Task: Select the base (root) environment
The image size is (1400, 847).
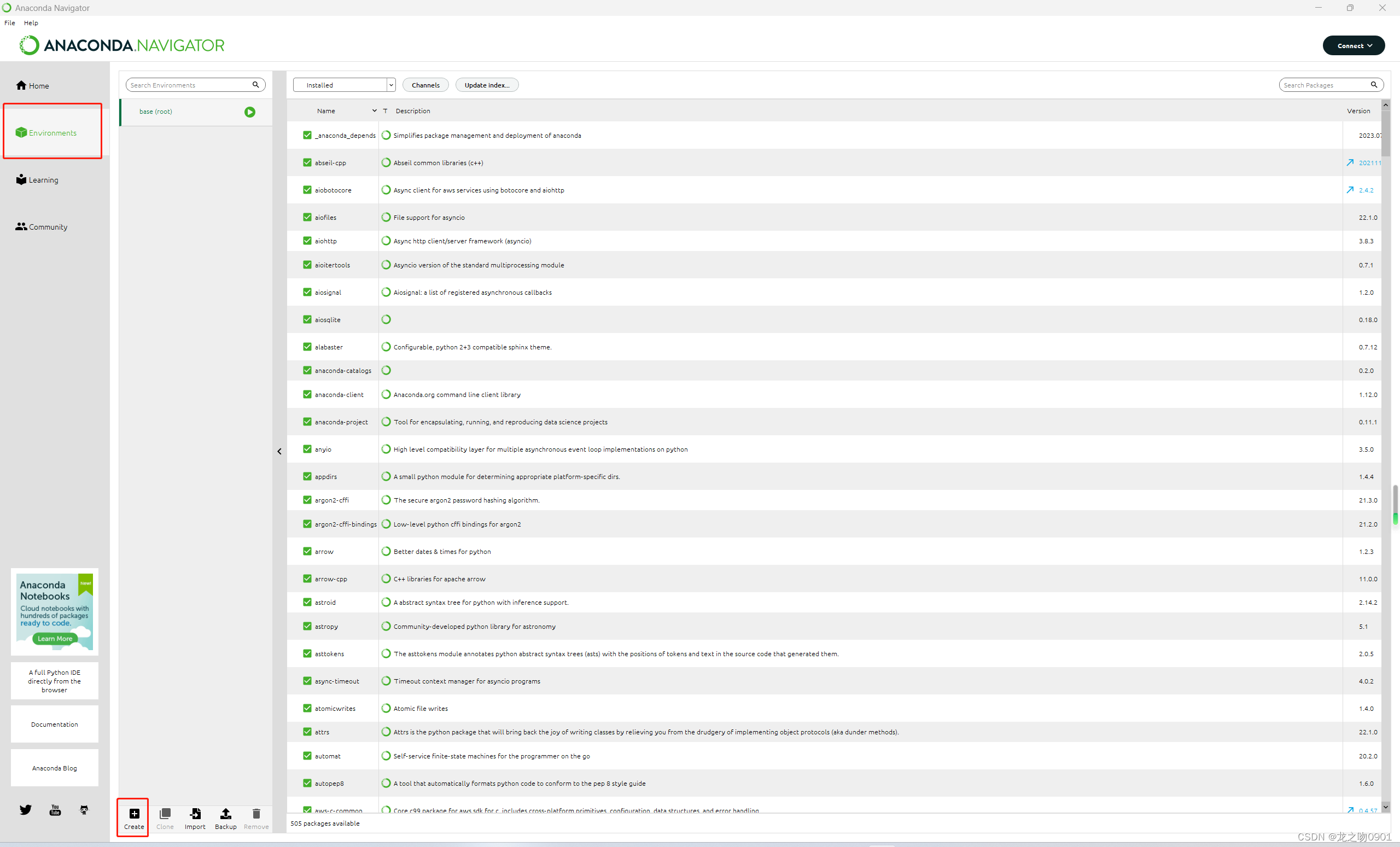Action: [x=196, y=112]
